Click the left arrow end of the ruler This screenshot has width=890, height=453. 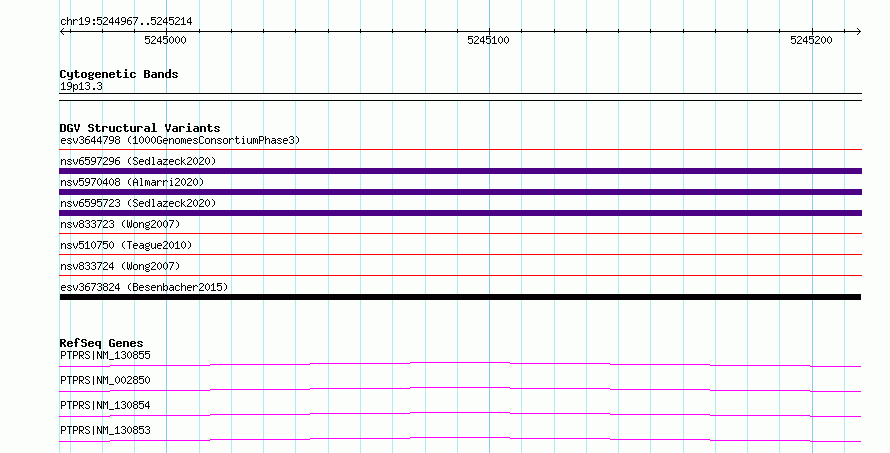click(x=63, y=32)
